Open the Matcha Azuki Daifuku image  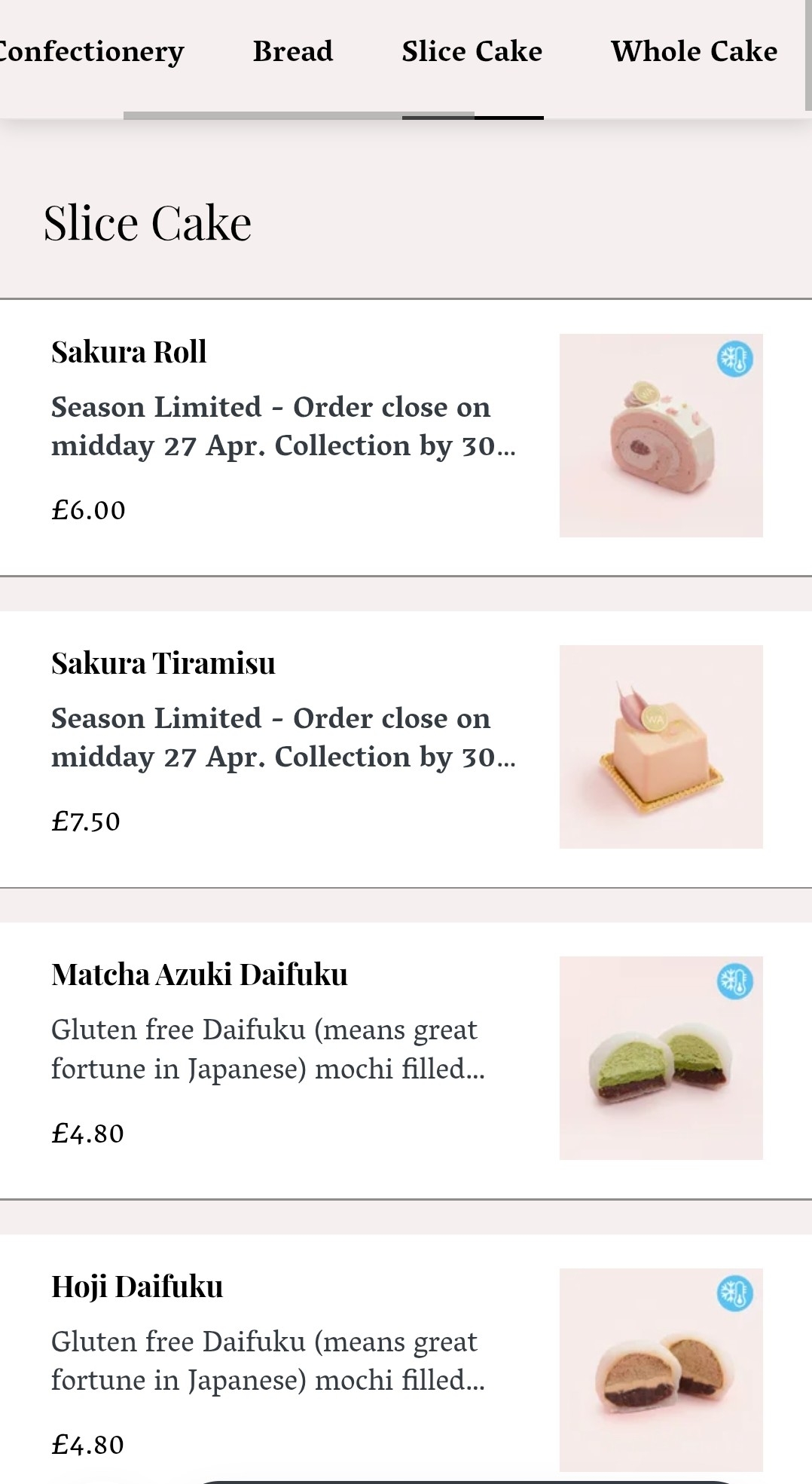(x=661, y=1058)
